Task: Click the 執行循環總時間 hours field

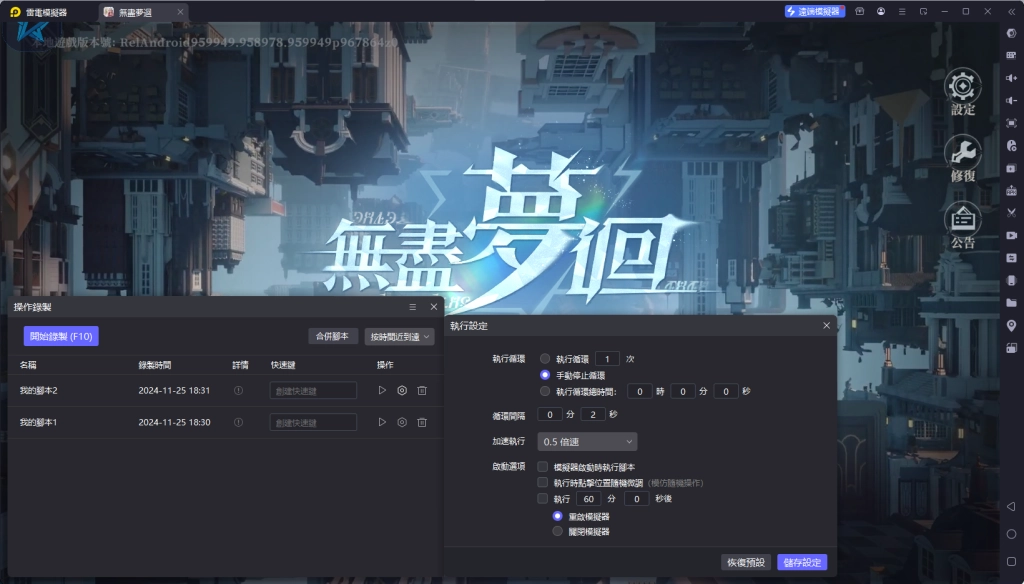Action: coord(640,391)
